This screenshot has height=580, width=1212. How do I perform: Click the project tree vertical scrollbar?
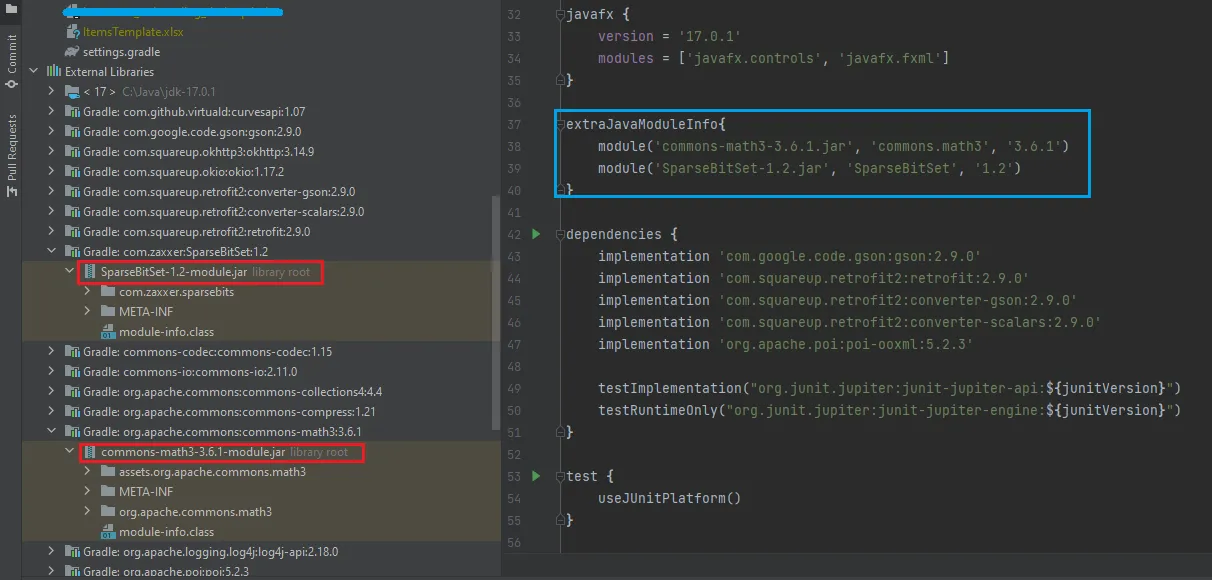point(497,310)
